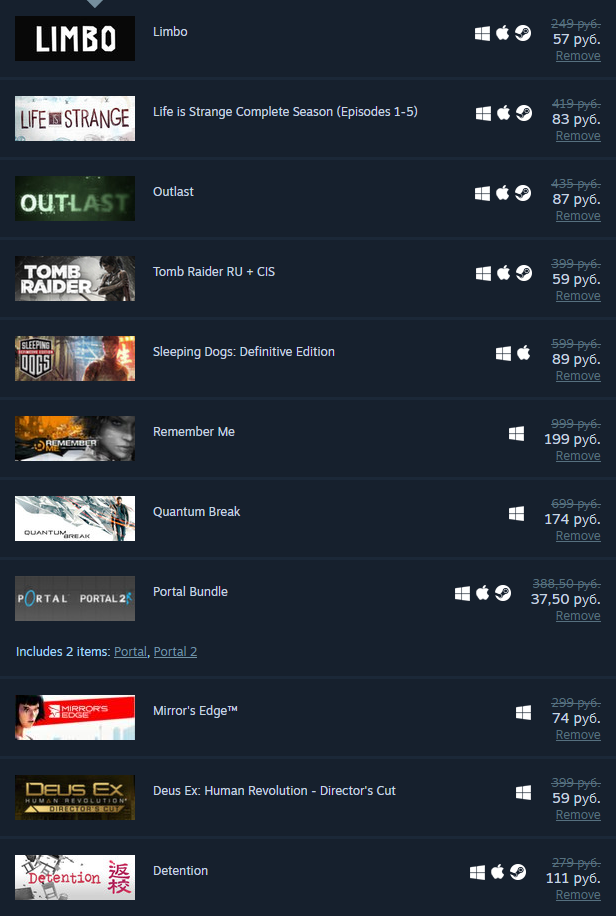This screenshot has height=916, width=616.
Task: Open the Life is Strange capsule image
Action: (75, 119)
